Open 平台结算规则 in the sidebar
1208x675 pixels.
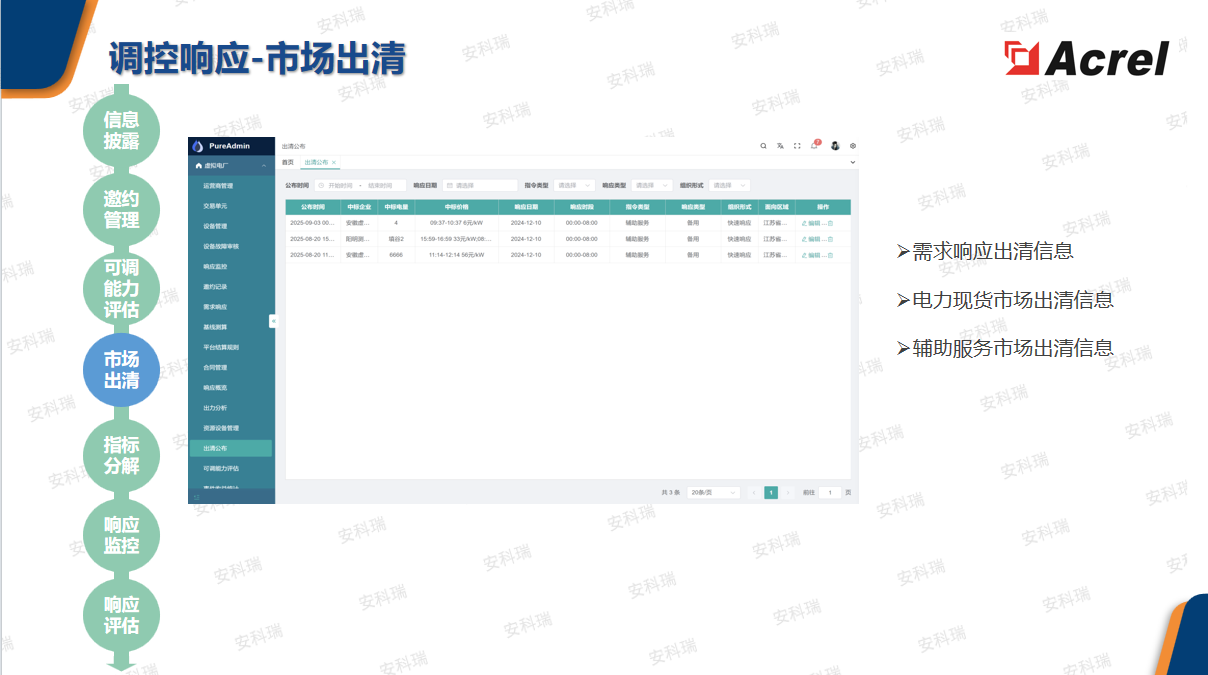(231, 347)
